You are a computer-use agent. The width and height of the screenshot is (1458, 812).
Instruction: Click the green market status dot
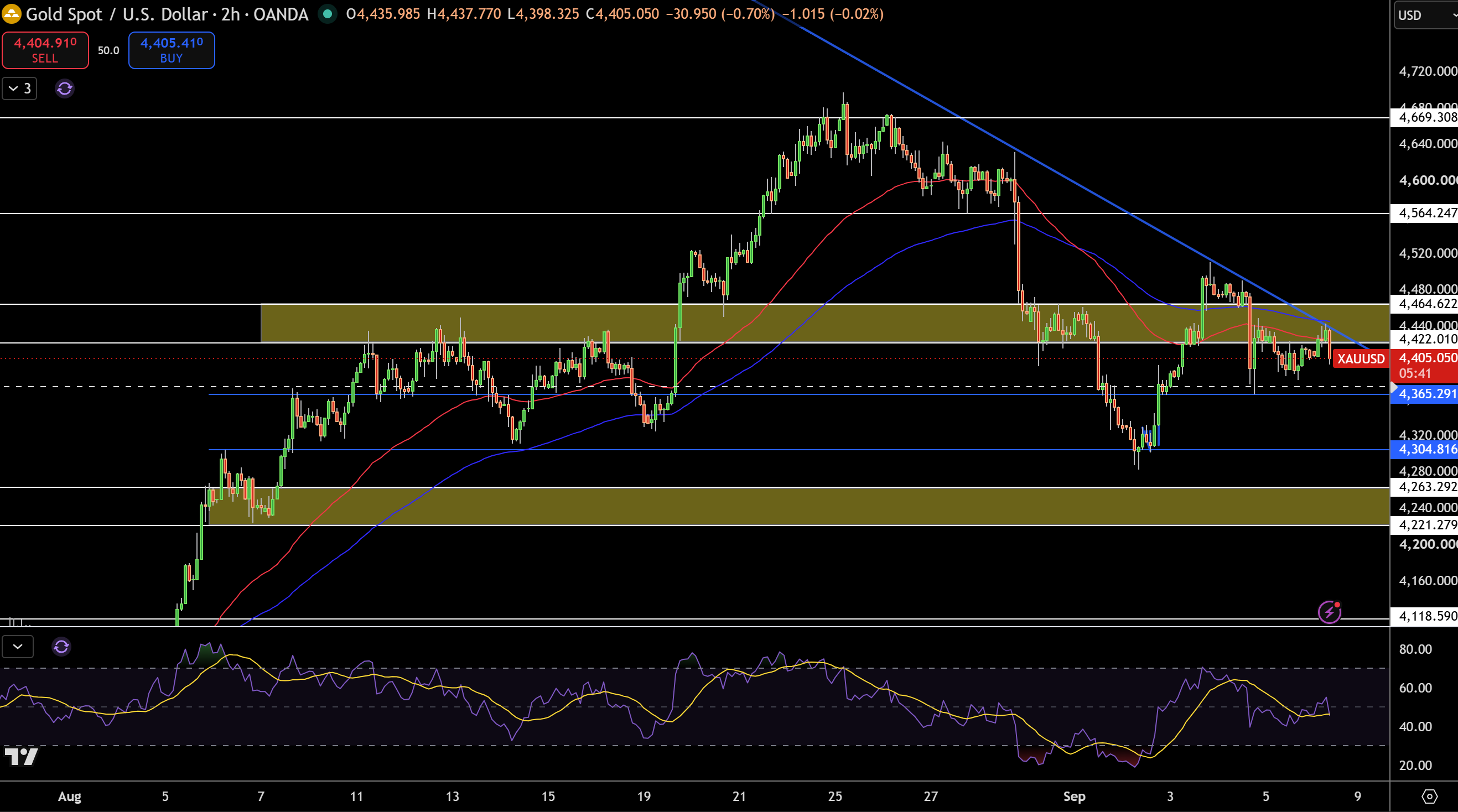tap(327, 14)
